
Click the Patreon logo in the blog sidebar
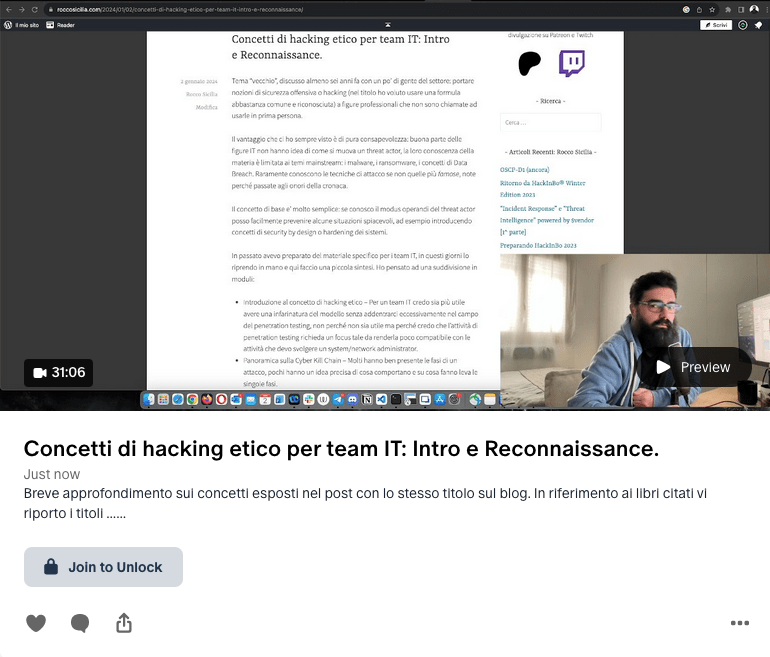point(529,64)
